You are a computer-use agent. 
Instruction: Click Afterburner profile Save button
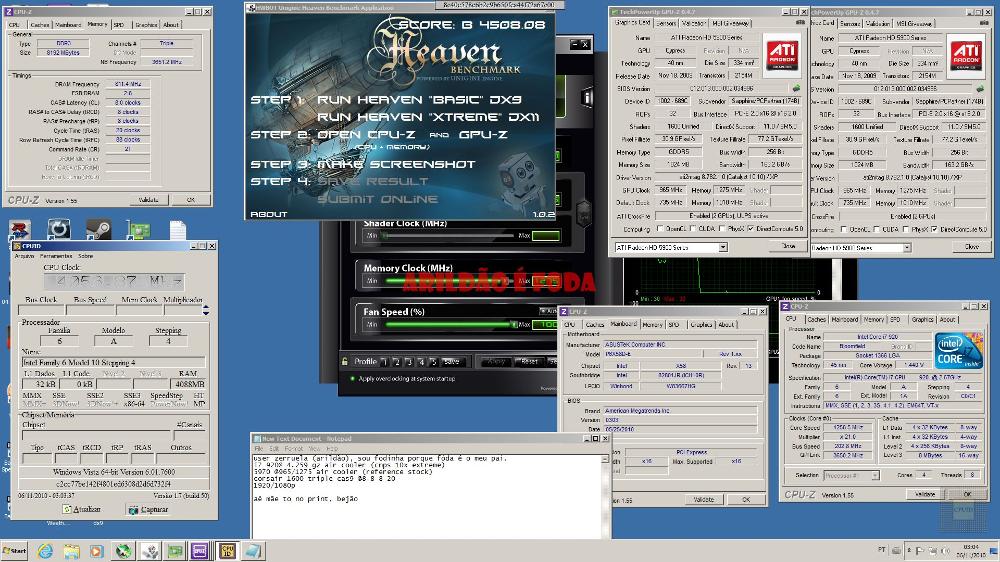click(x=452, y=362)
